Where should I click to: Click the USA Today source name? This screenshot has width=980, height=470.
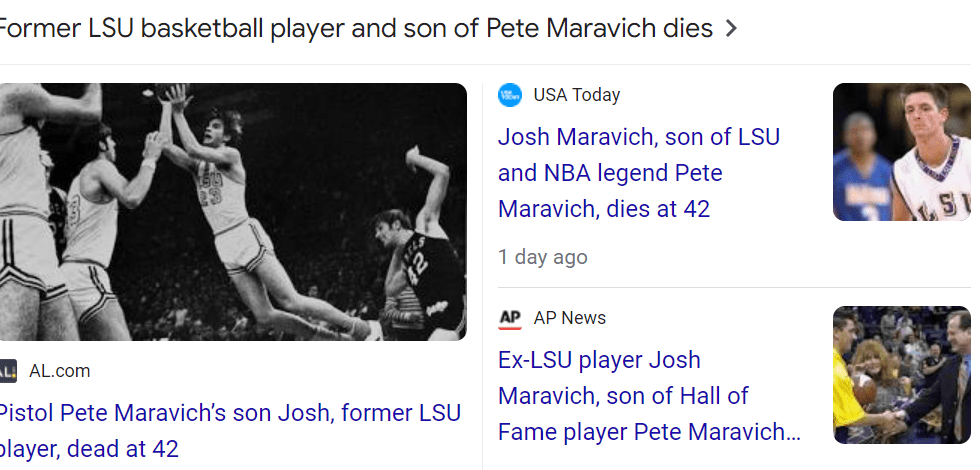click(576, 95)
